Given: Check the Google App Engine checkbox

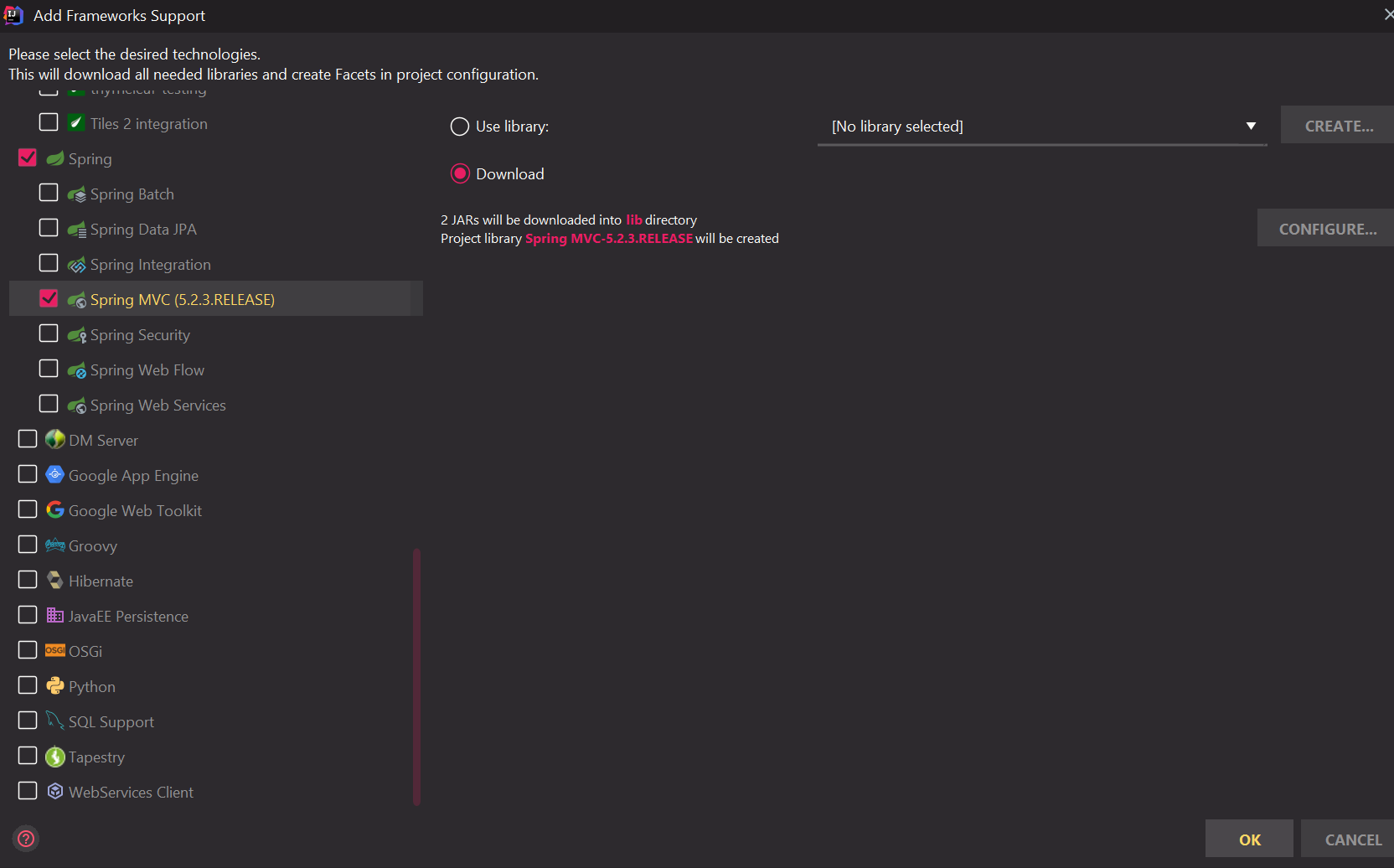Looking at the screenshot, I should coord(28,474).
